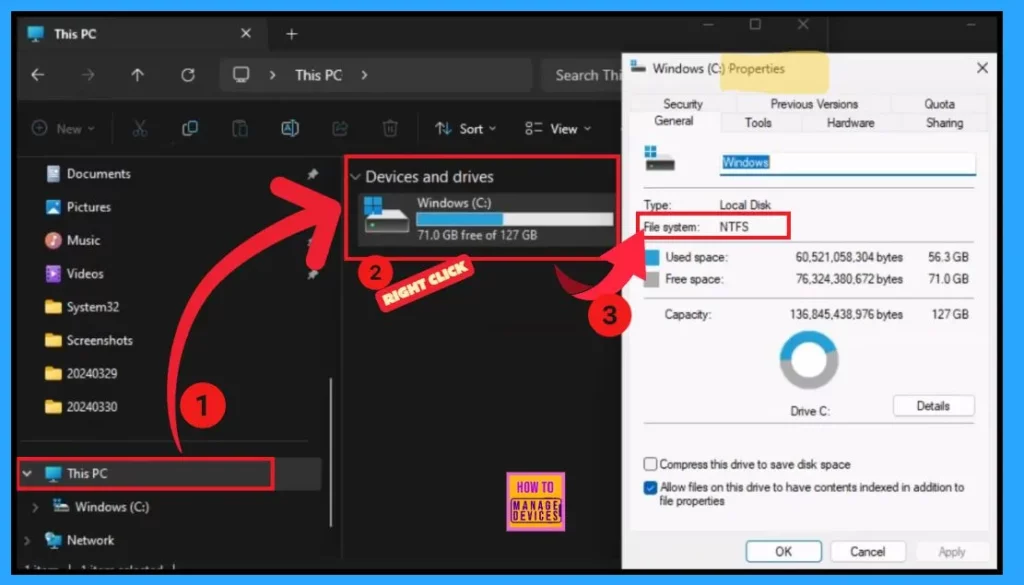The image size is (1024, 585).
Task: Collapse the This PC tree node
Action: (27, 473)
